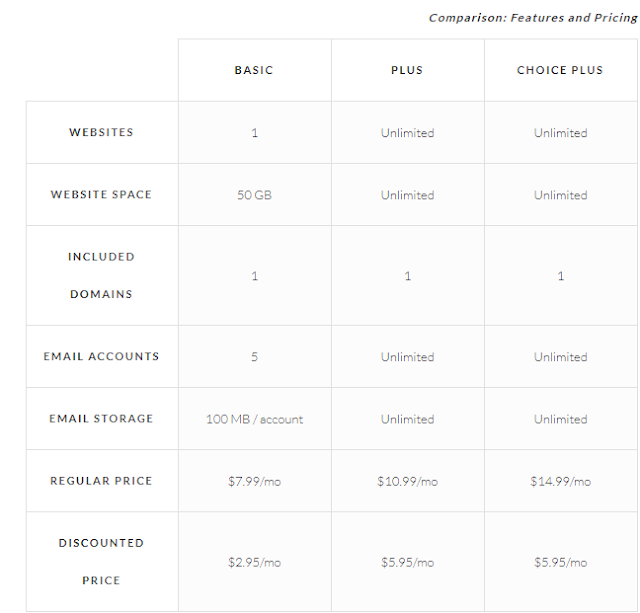Image resolution: width=640 pixels, height=613 pixels.
Task: Click the DISCOUNTED PRICE row label
Action: click(x=101, y=562)
